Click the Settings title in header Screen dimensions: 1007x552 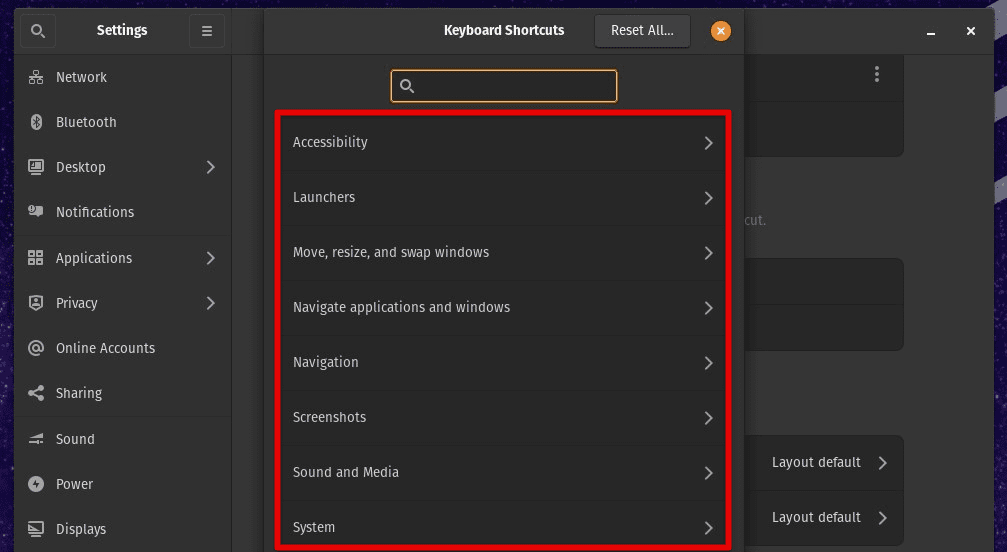[122, 31]
